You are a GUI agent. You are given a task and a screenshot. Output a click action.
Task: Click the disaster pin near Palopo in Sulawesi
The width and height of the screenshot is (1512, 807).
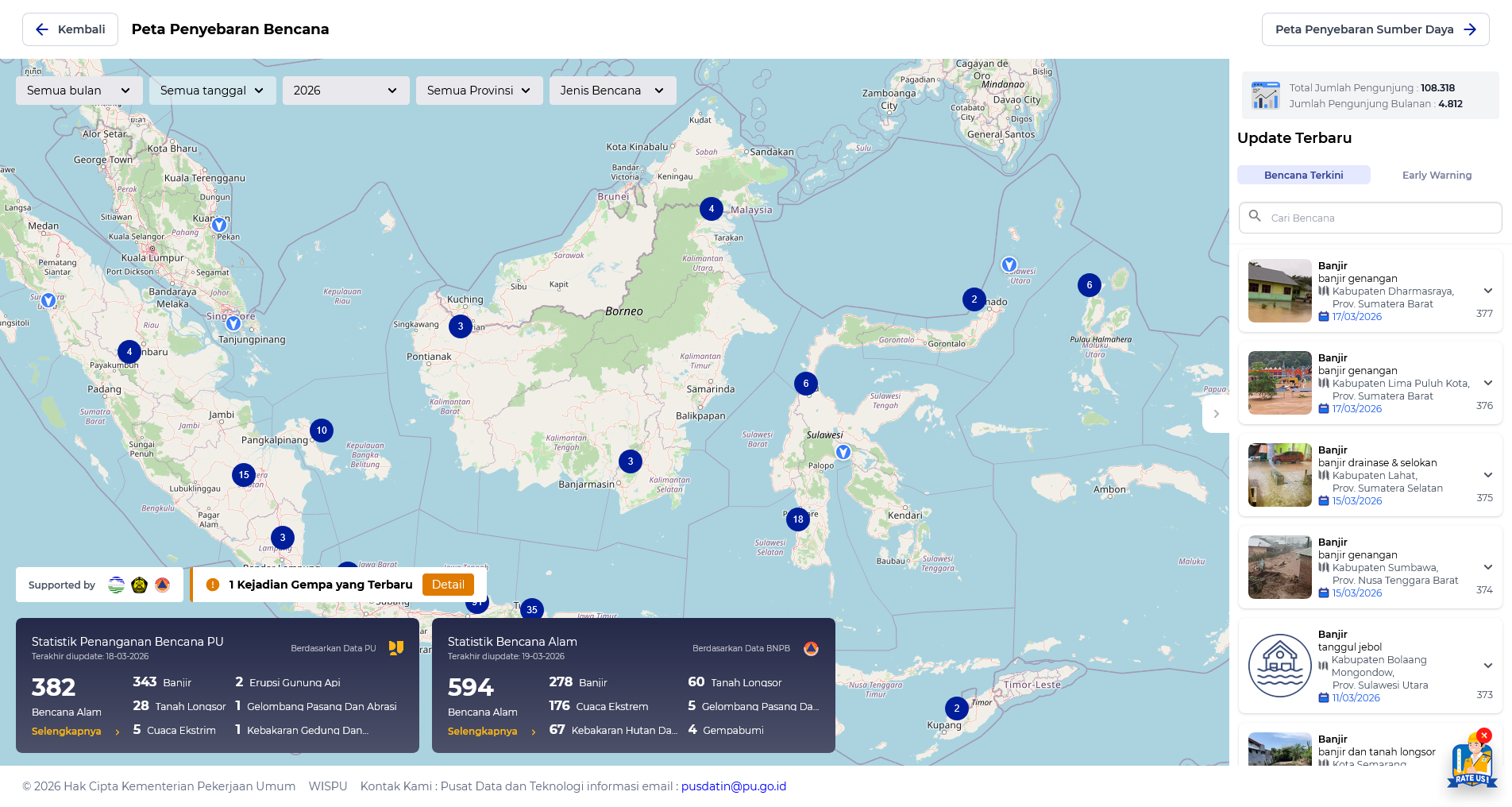pos(843,452)
